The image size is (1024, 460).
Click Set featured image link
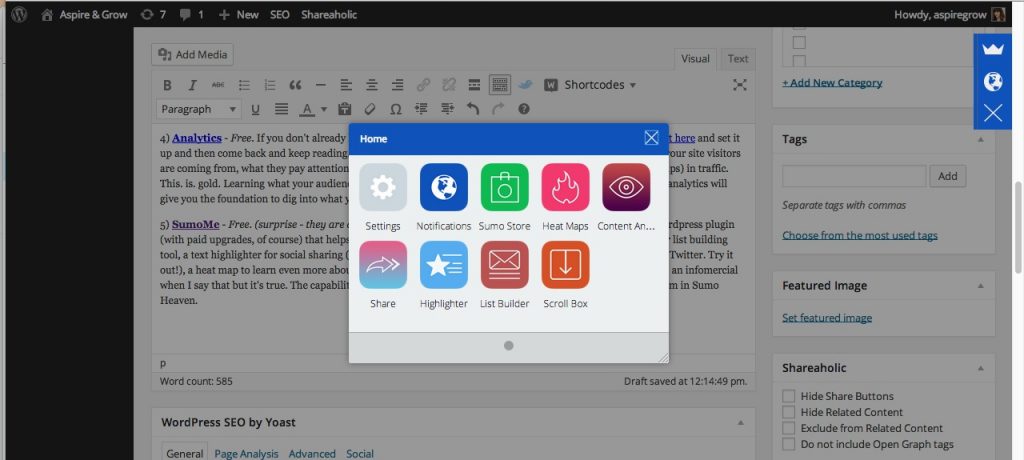click(x=827, y=318)
